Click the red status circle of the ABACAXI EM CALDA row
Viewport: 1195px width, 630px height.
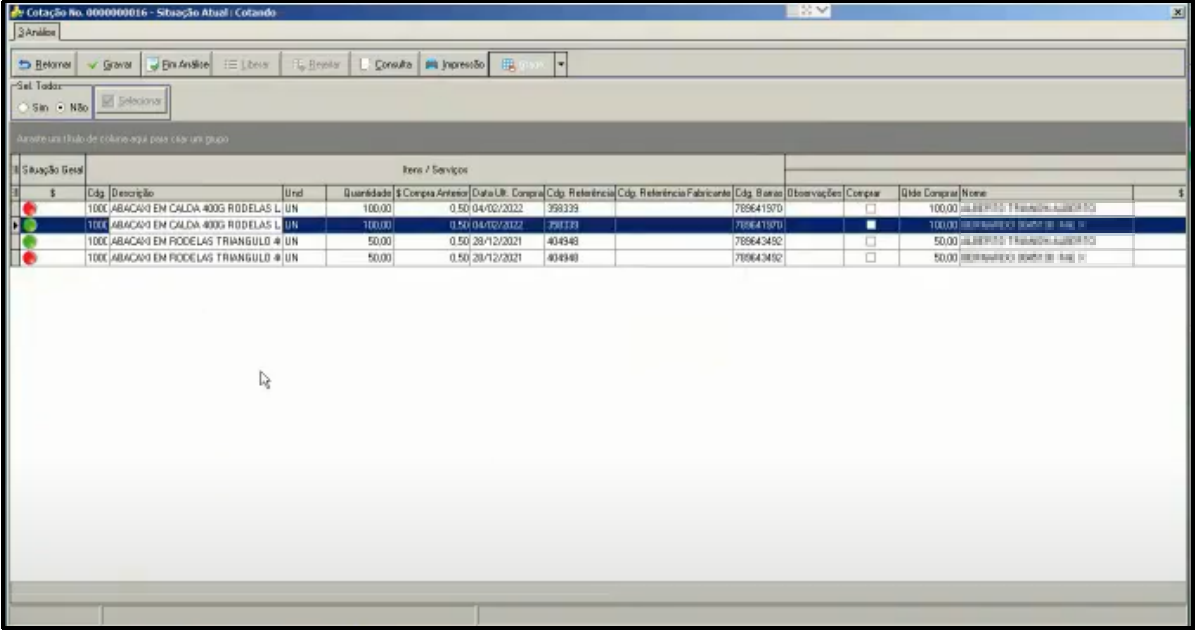pos(30,209)
